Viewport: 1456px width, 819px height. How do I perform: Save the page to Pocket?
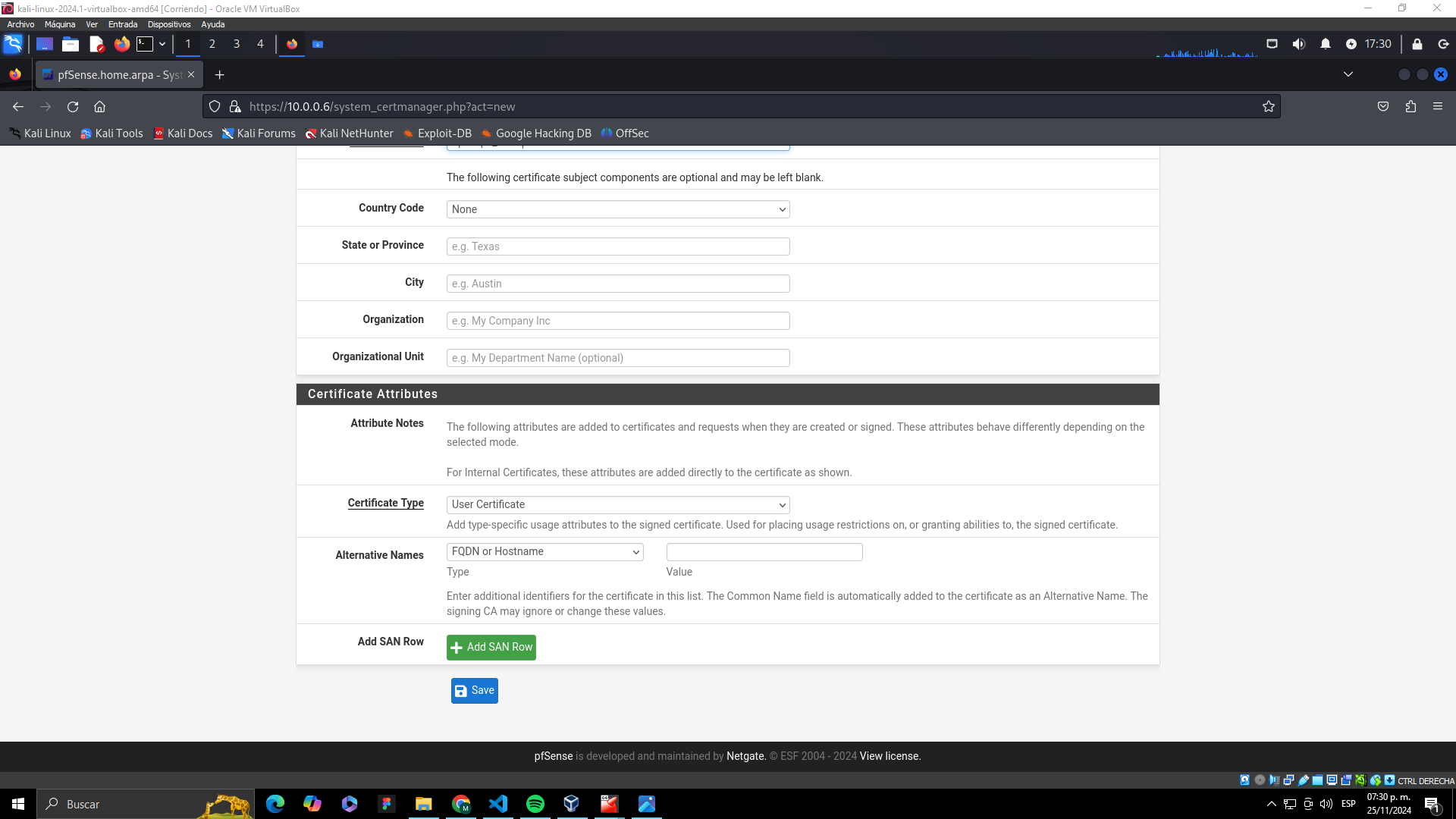1382,107
